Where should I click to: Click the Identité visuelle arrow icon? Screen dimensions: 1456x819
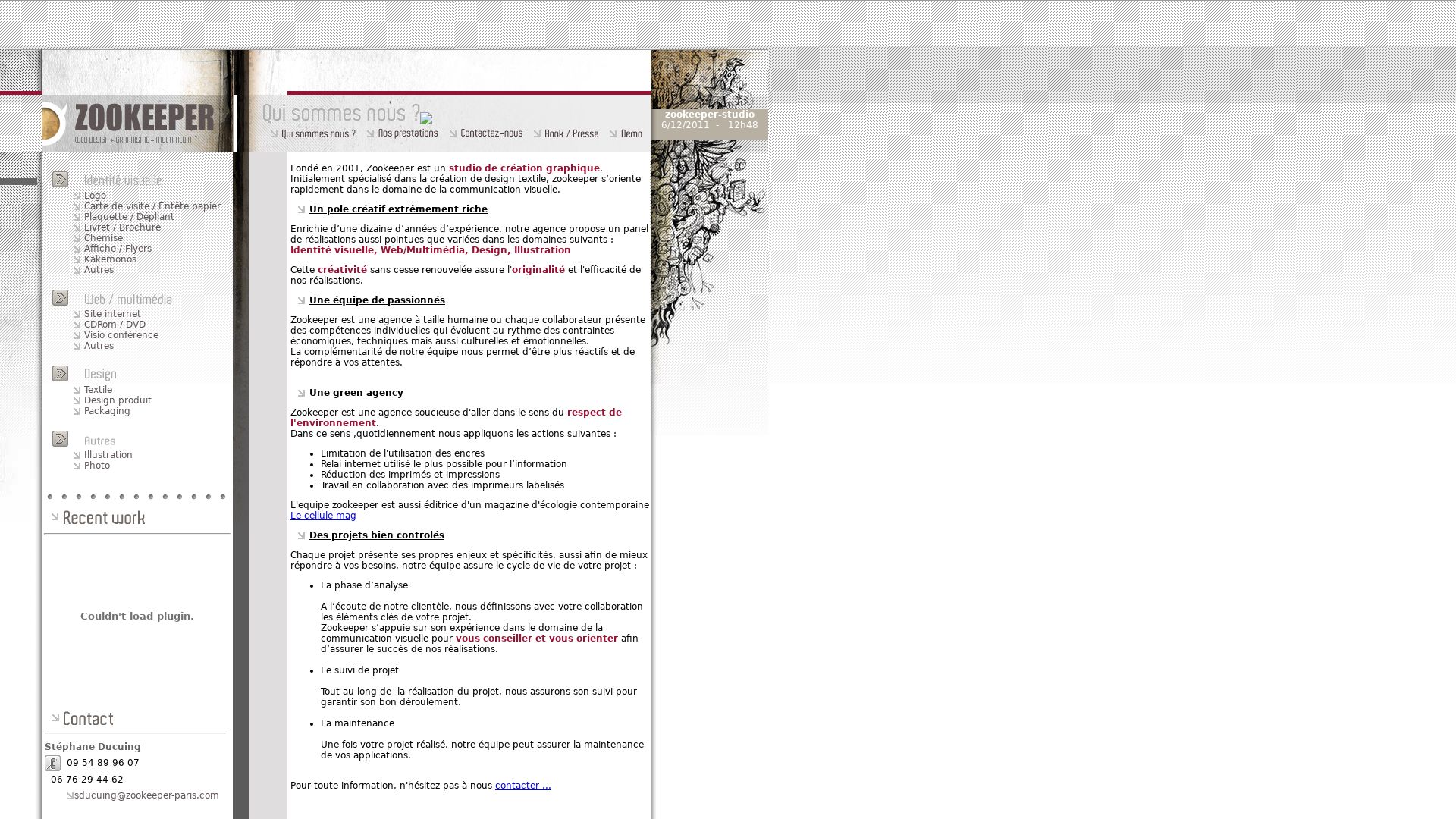[60, 179]
